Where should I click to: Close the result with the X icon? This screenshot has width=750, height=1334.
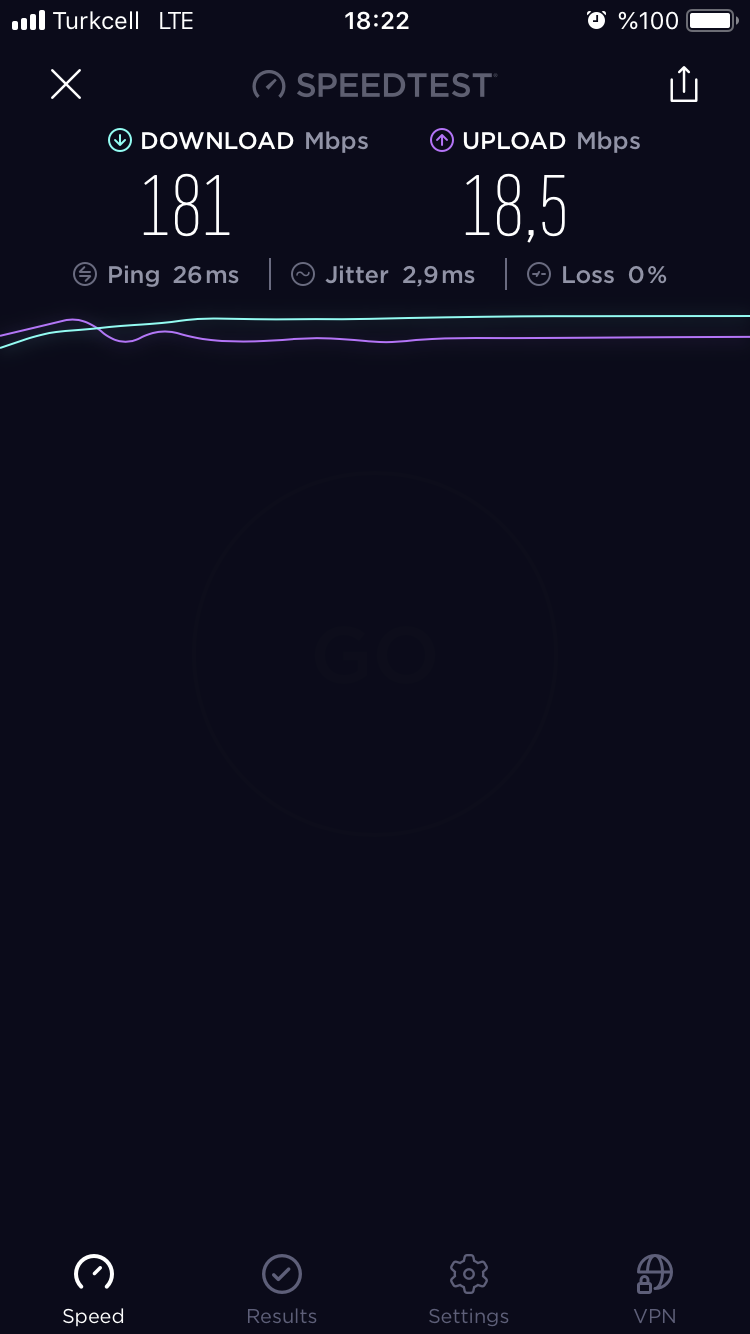tap(66, 85)
